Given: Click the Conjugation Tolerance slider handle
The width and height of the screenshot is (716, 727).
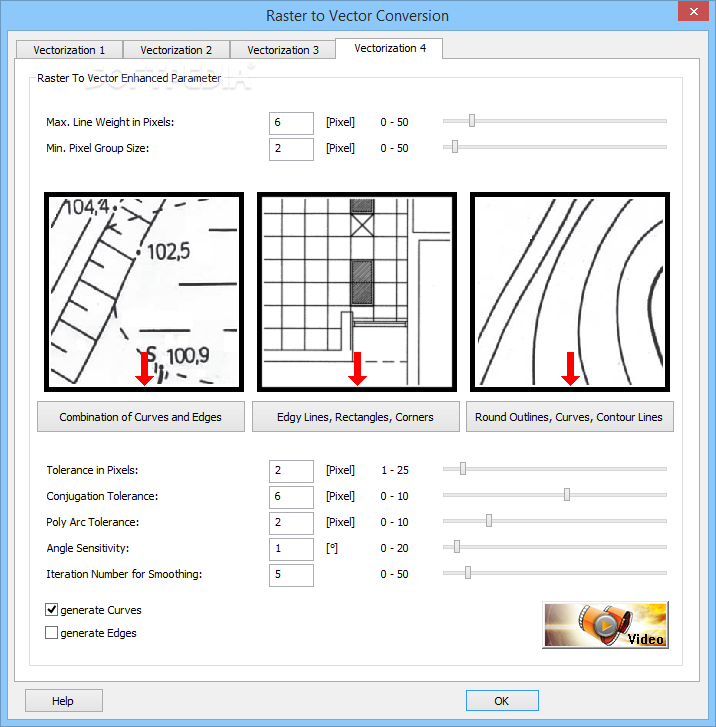Looking at the screenshot, I should click(567, 494).
